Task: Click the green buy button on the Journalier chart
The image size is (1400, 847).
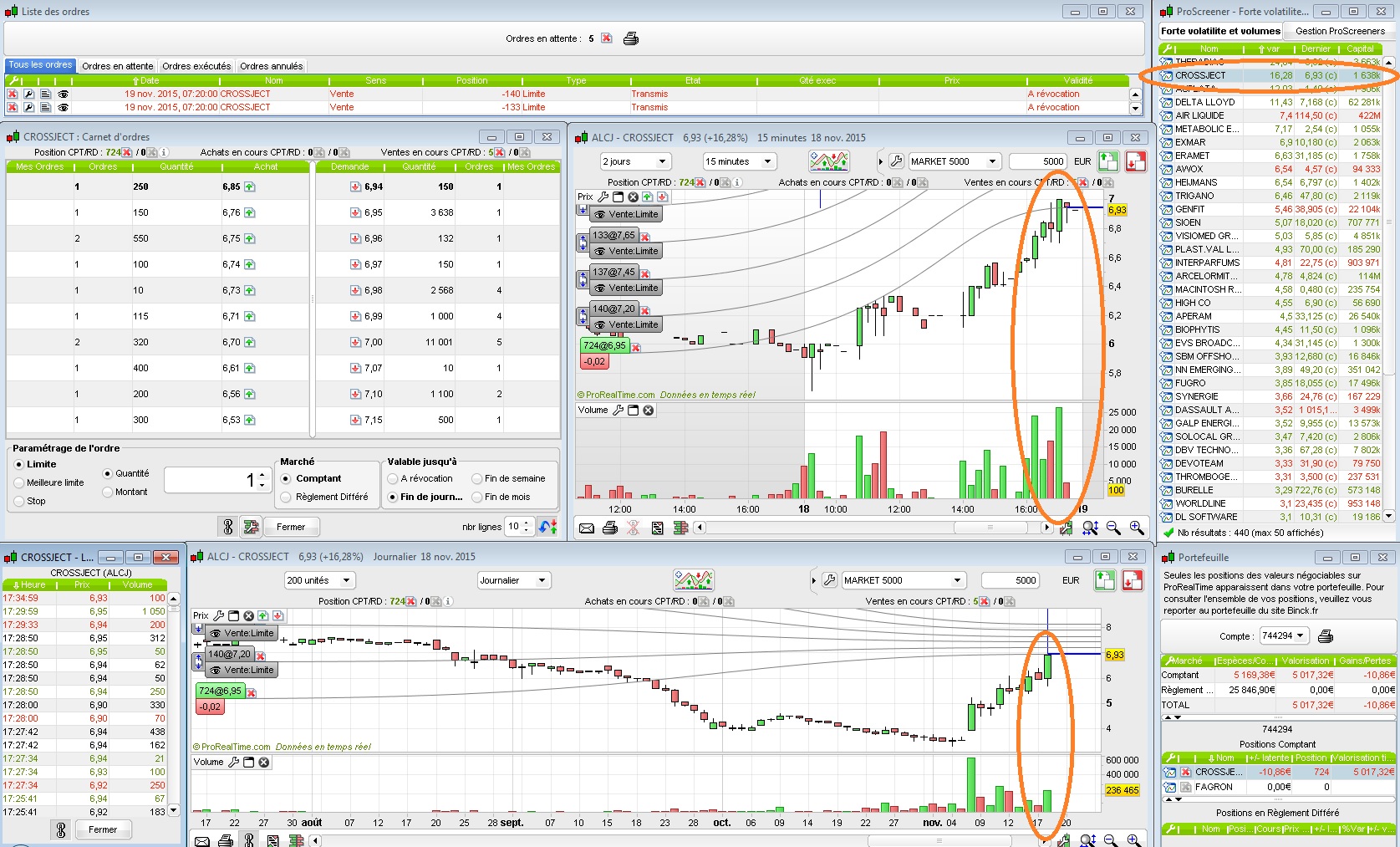Action: click(1105, 580)
